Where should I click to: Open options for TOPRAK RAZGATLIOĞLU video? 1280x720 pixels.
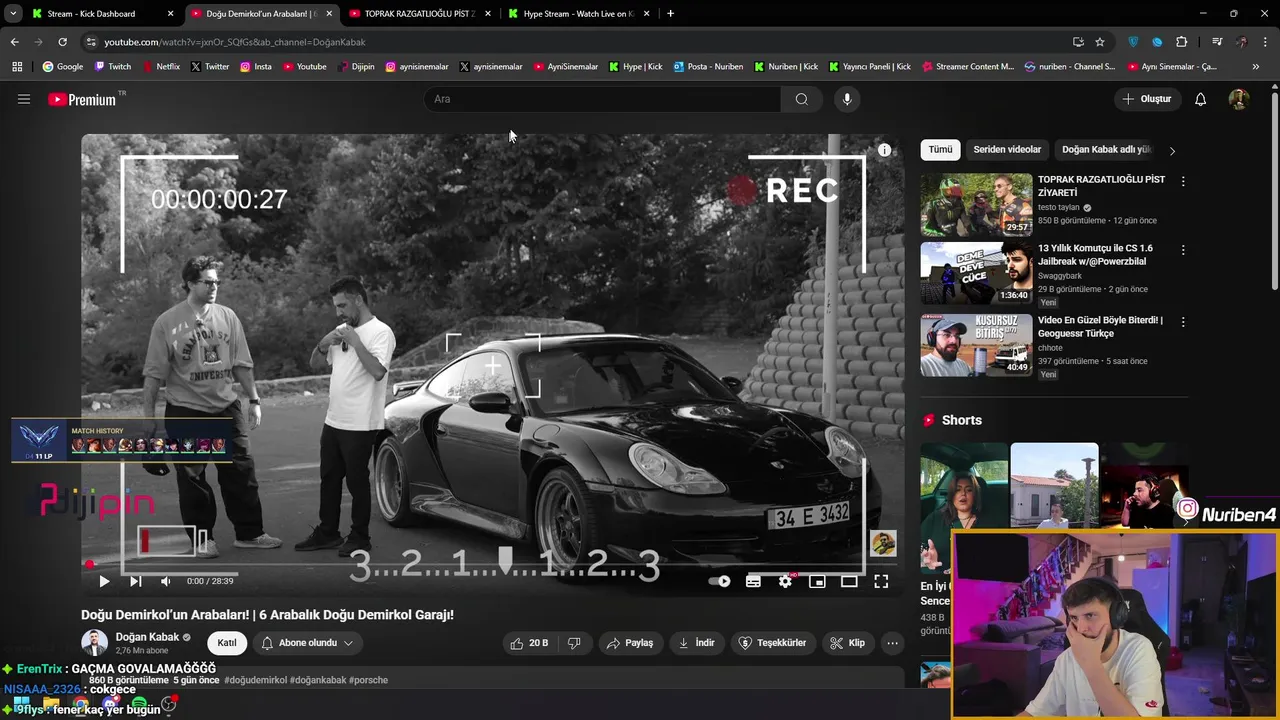(1183, 182)
